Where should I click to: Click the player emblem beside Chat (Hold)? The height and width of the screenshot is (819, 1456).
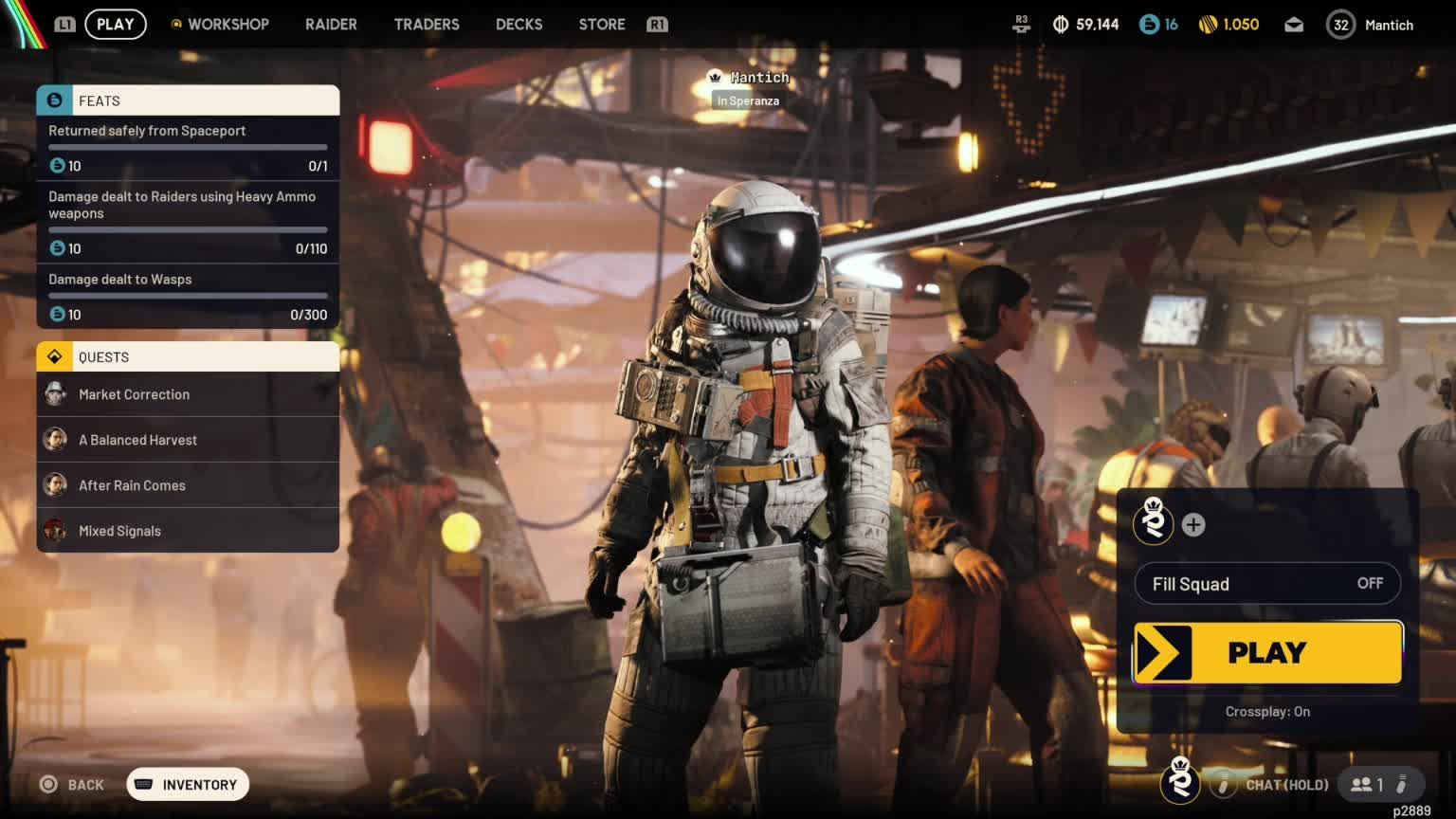(1180, 782)
